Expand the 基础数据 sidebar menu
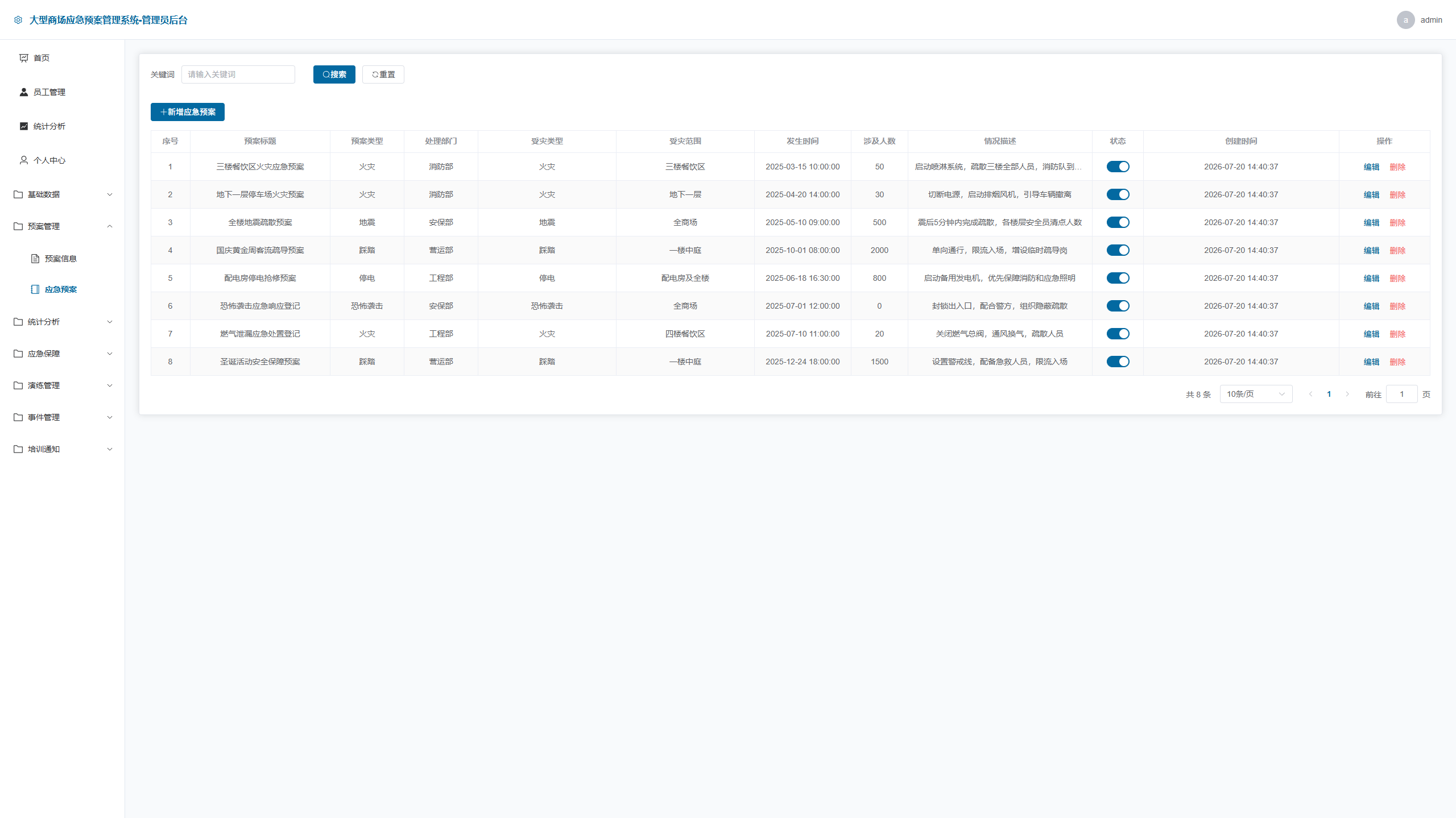 click(x=63, y=194)
